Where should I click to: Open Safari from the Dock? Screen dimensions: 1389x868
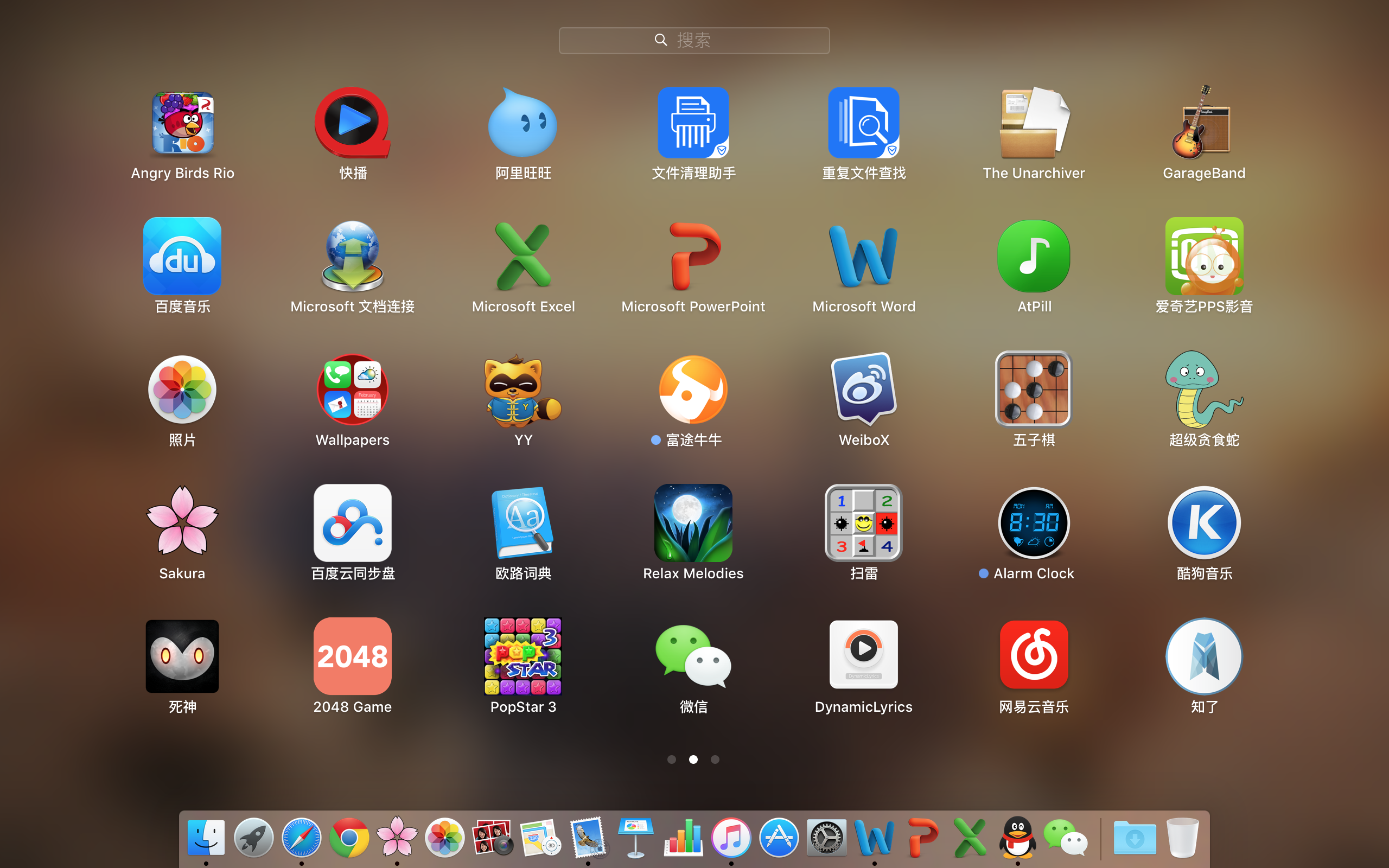coord(301,838)
